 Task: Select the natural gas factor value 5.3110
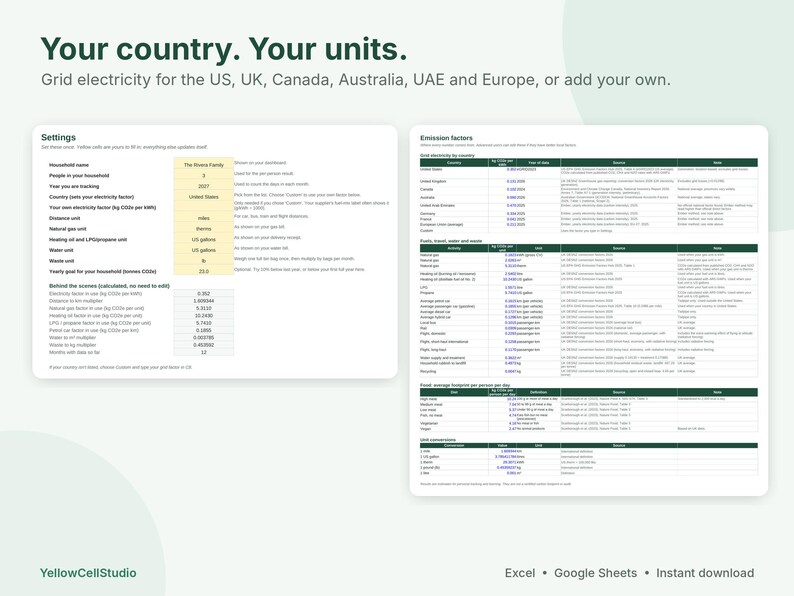point(204,308)
